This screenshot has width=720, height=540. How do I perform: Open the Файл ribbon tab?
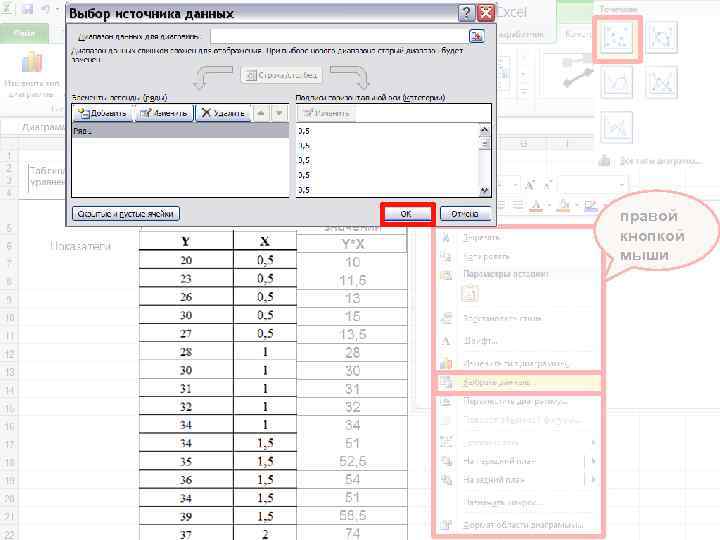click(x=24, y=33)
